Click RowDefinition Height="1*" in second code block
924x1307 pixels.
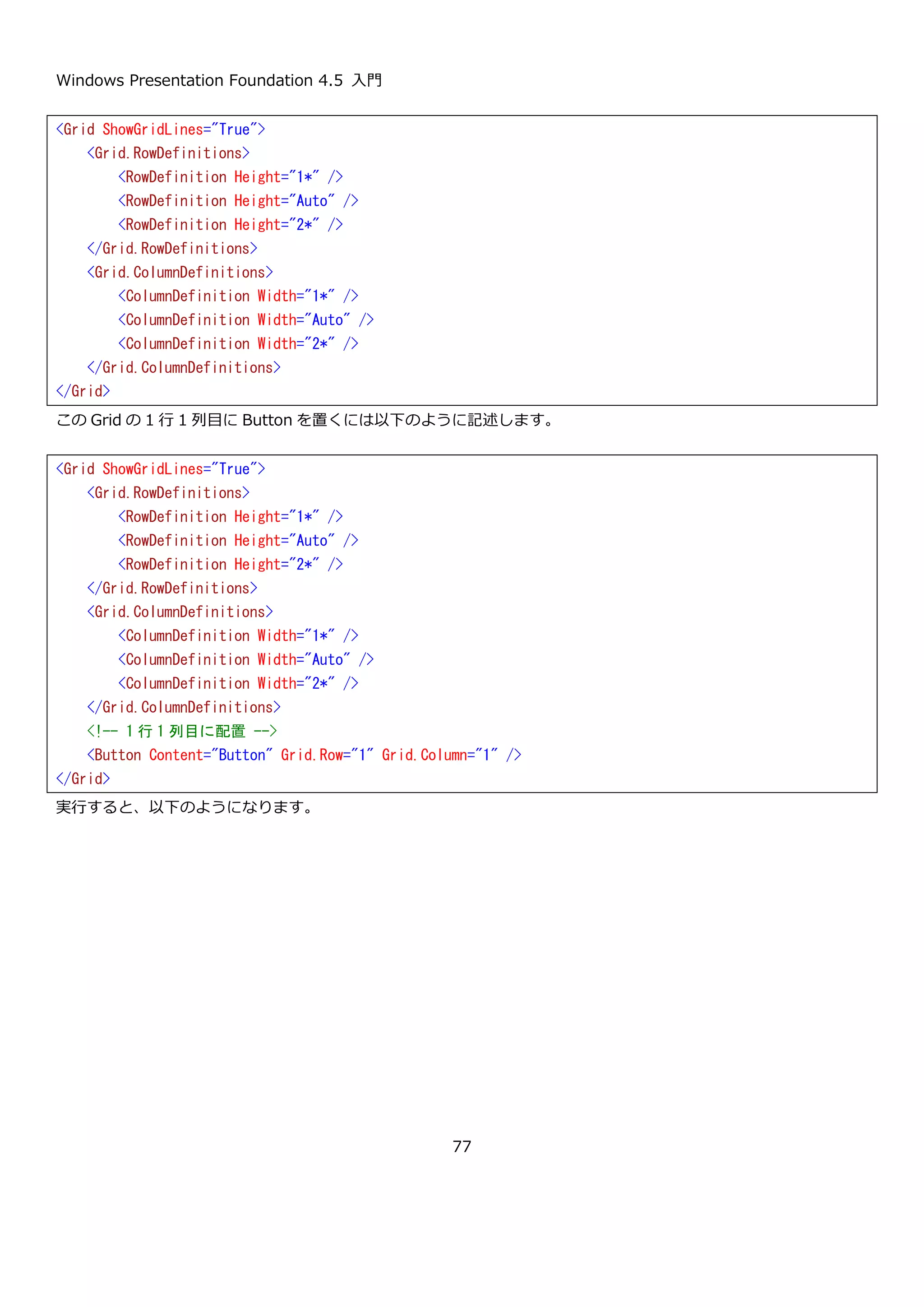[x=231, y=517]
